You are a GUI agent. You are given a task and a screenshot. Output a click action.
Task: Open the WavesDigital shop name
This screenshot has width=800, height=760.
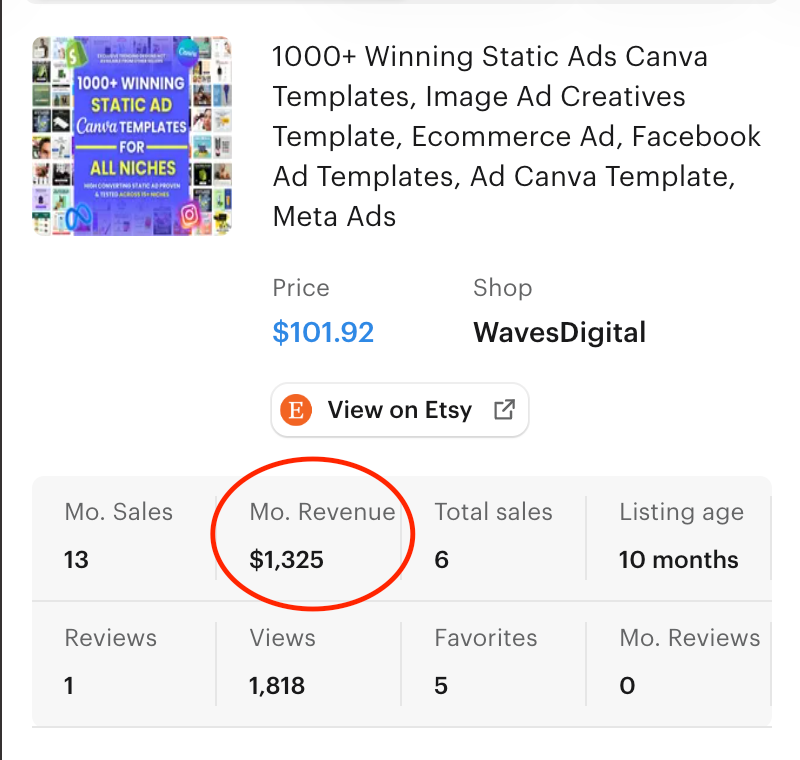click(x=559, y=332)
